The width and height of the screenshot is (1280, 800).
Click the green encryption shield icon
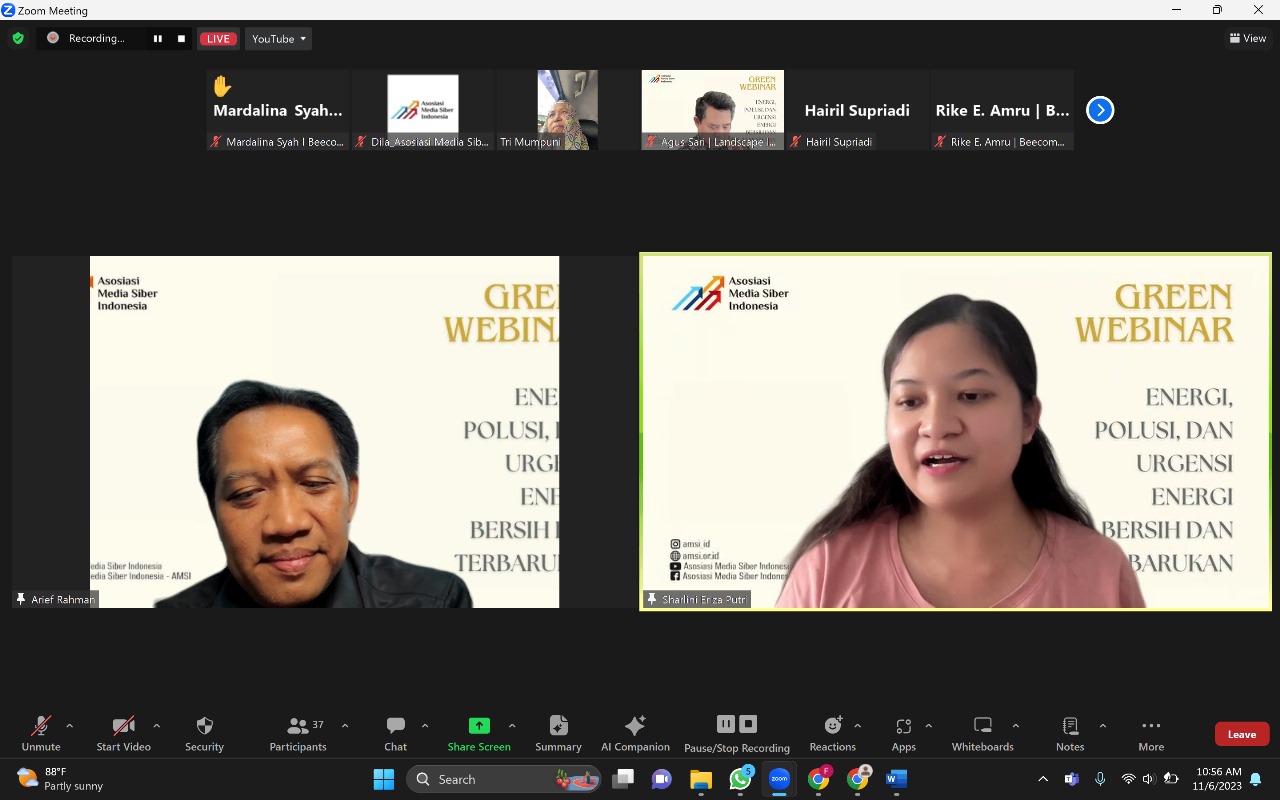[x=18, y=39]
